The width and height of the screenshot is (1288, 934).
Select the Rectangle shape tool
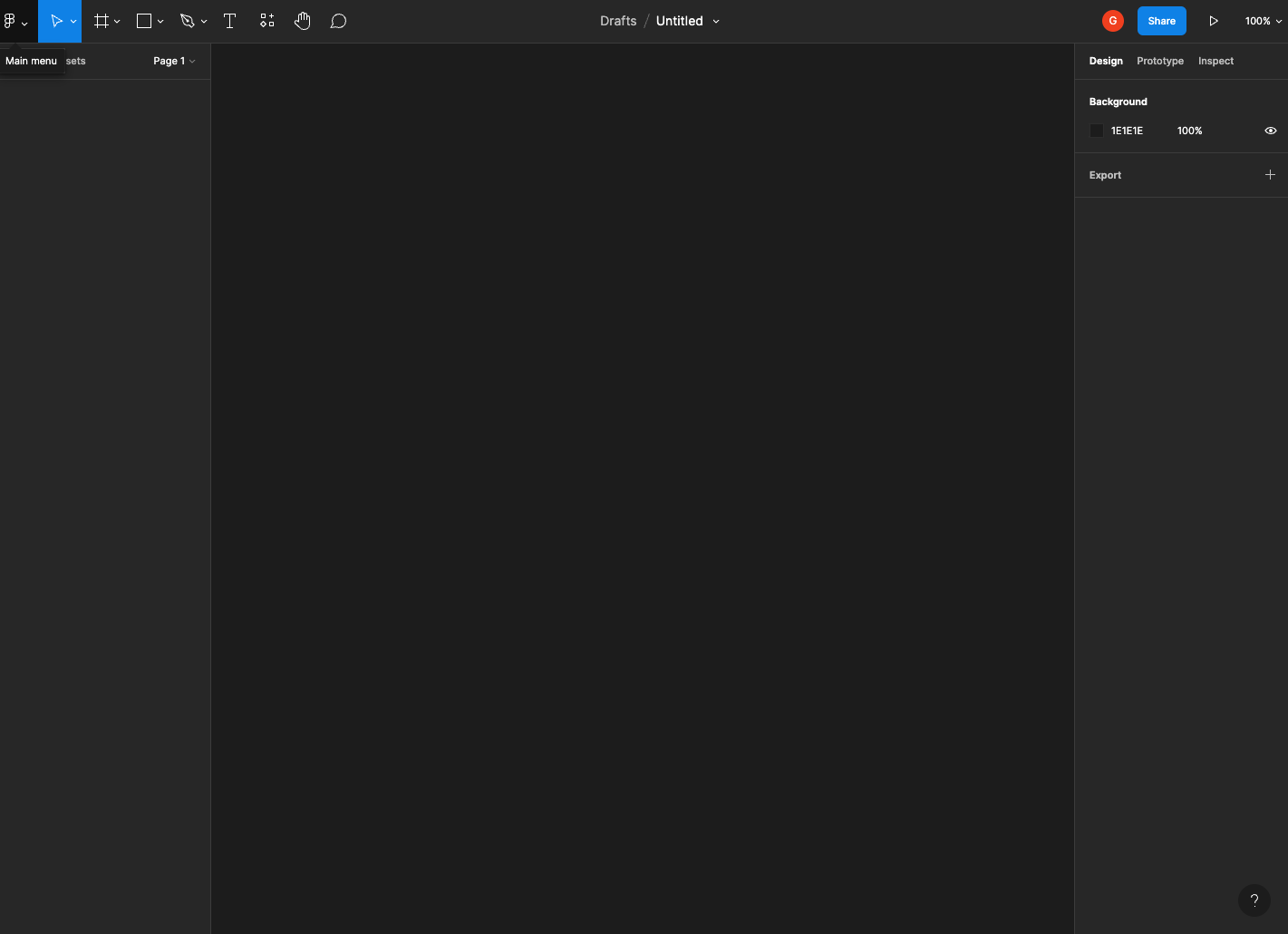[x=144, y=21]
